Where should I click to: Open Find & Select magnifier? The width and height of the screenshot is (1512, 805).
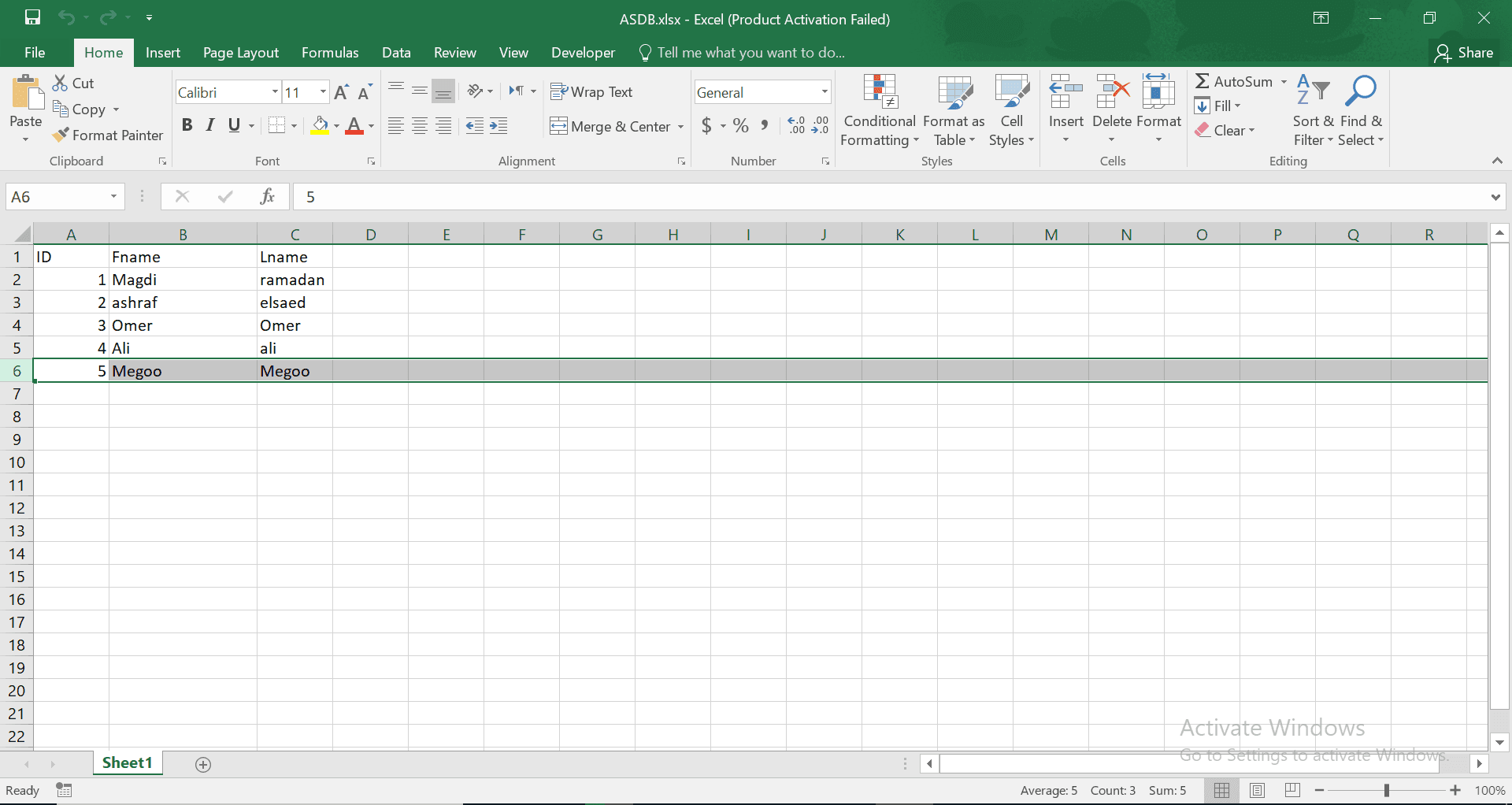tap(1360, 110)
